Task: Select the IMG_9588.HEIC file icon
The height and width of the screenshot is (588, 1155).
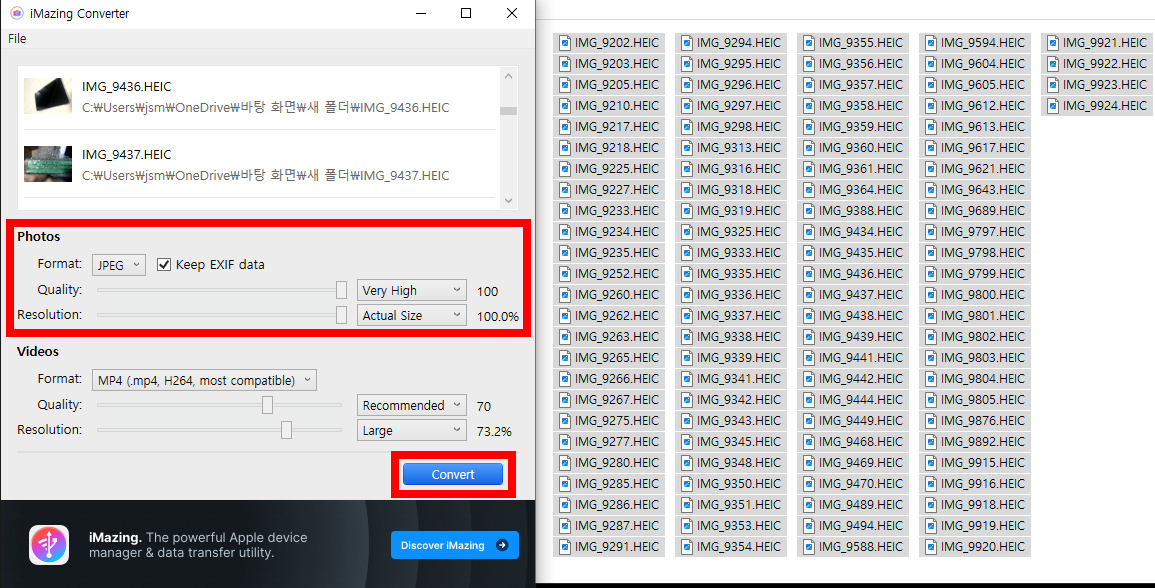Action: pos(809,547)
